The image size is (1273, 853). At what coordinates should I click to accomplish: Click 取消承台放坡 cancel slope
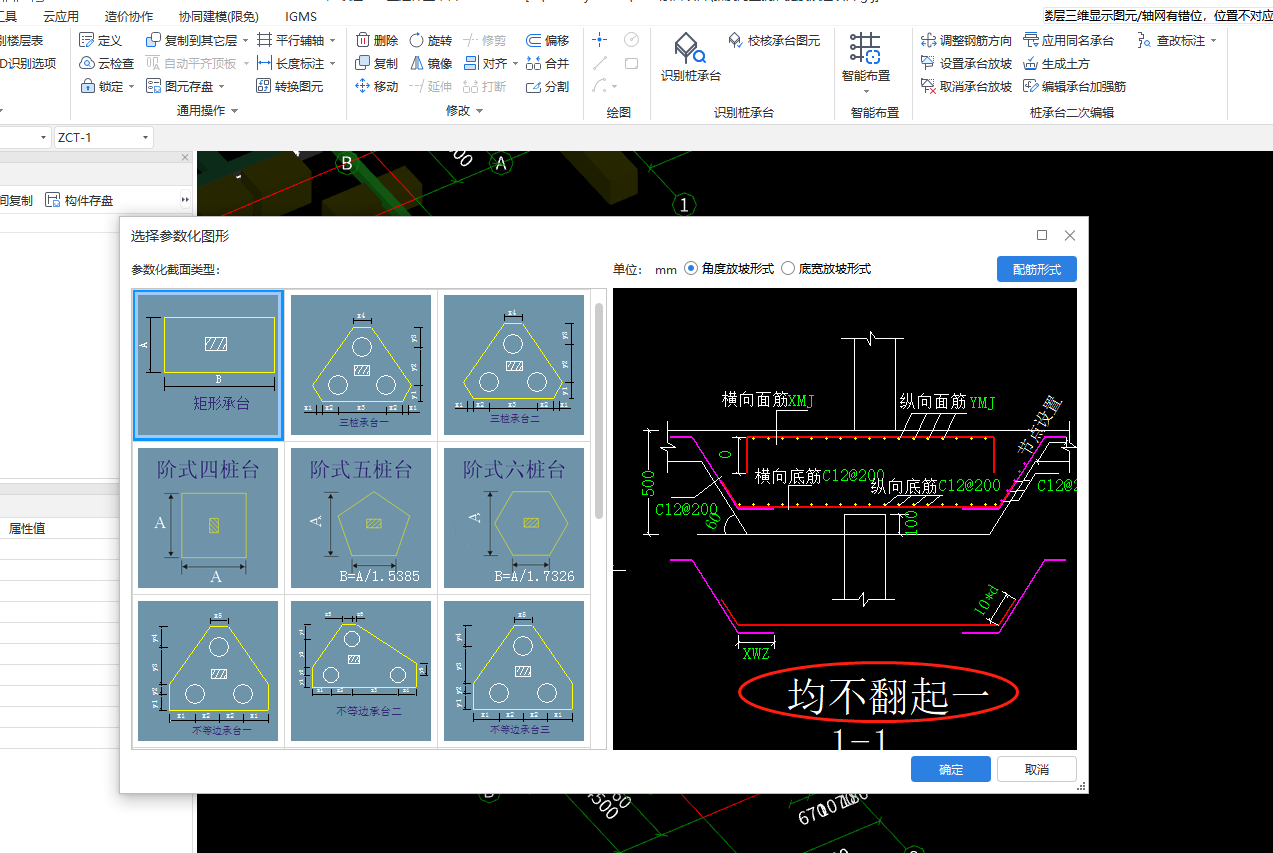[966, 86]
